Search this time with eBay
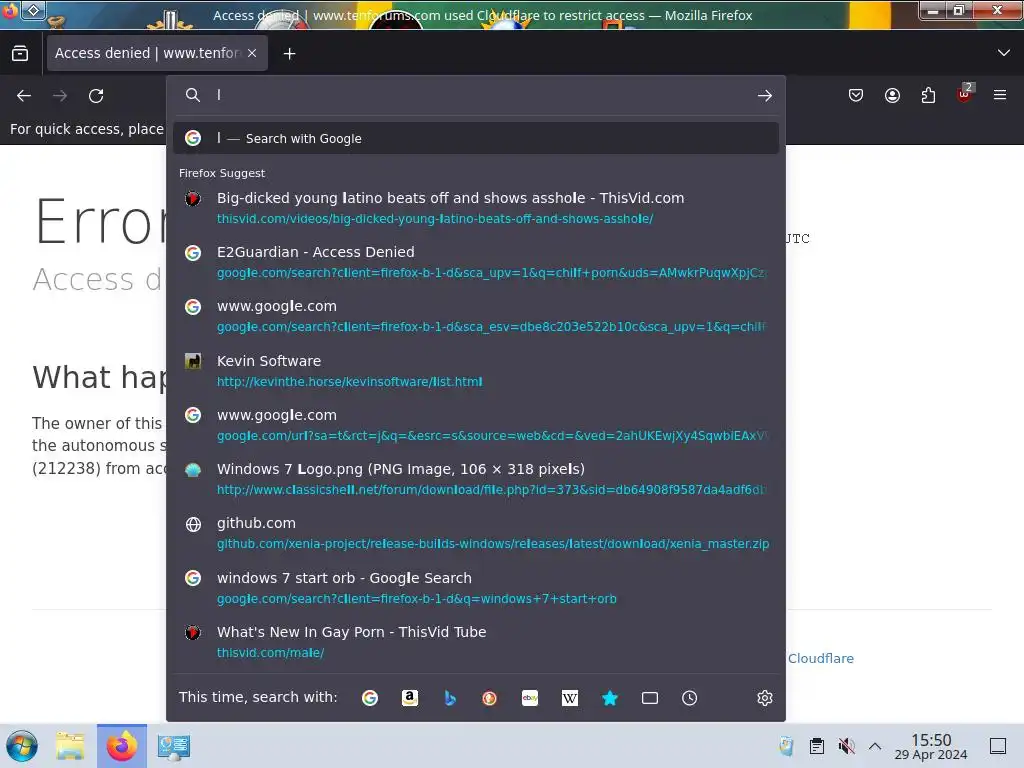 click(x=530, y=698)
